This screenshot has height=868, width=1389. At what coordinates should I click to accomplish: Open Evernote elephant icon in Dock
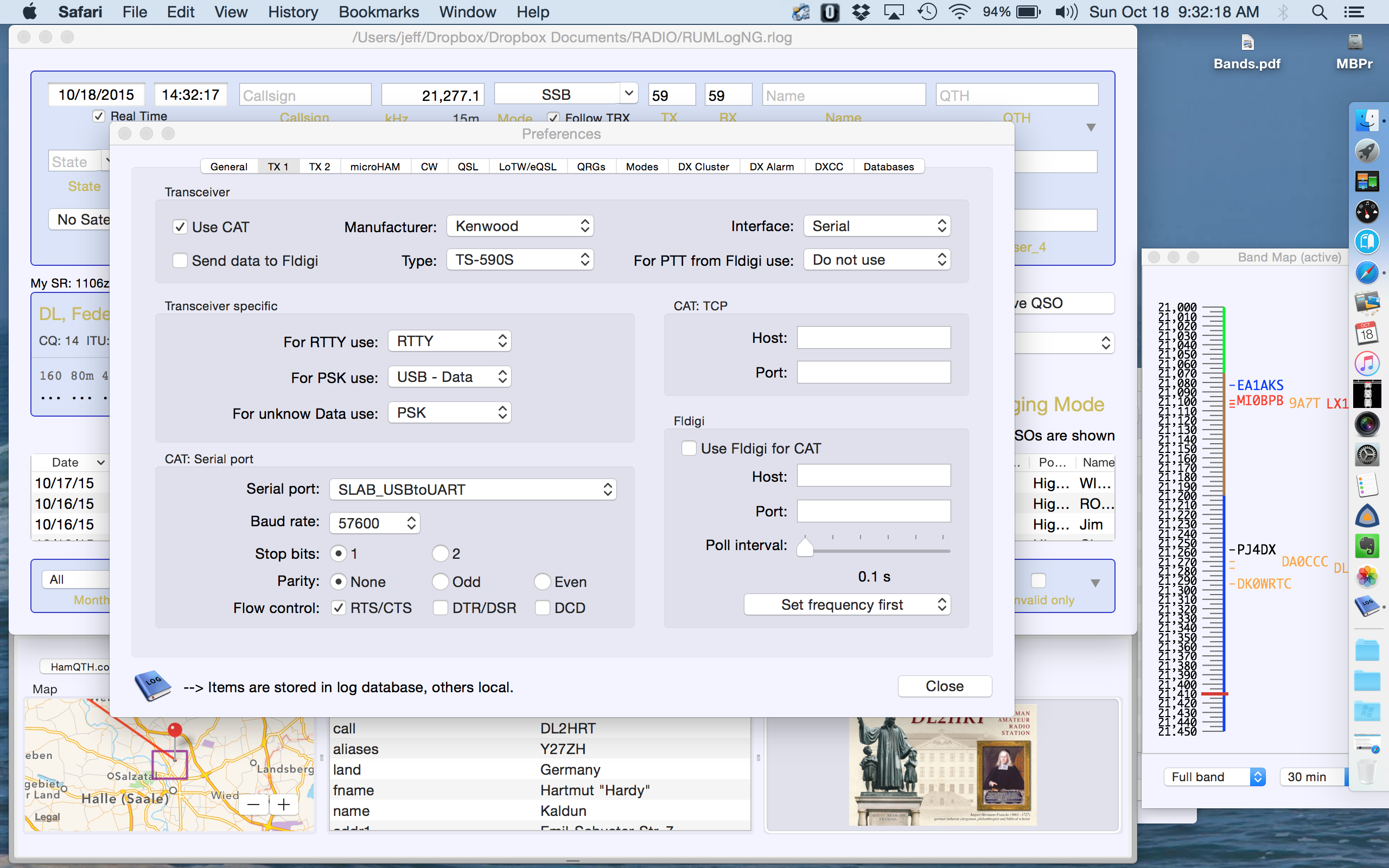coord(1367,546)
